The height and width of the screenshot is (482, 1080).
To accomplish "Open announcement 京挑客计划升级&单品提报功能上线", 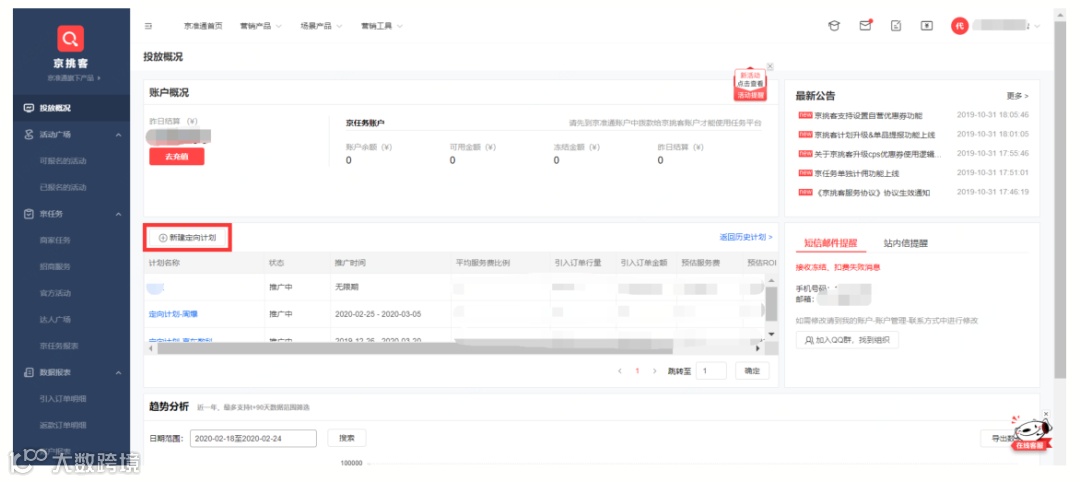I will 875,135.
